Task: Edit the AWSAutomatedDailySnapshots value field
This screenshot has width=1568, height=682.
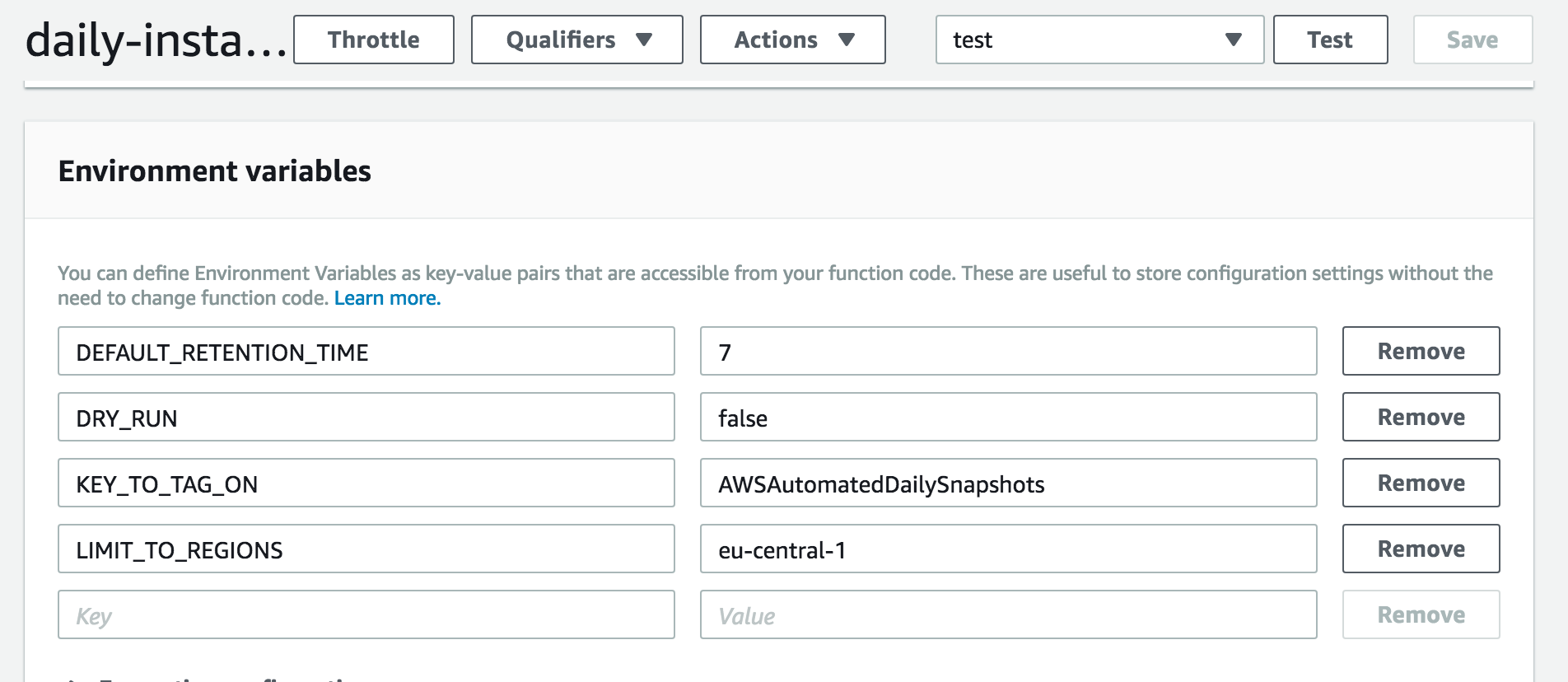Action: [1008, 483]
